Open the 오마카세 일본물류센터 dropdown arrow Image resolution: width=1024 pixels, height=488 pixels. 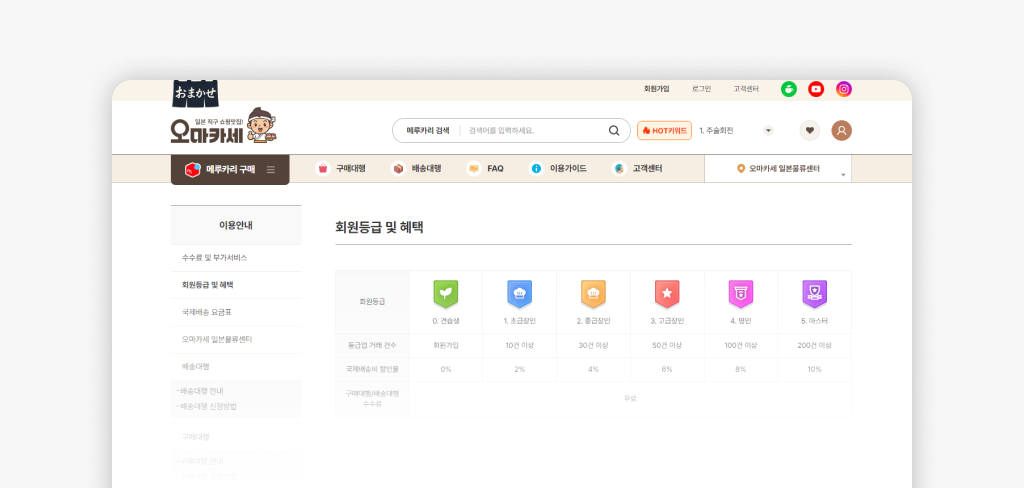click(x=843, y=175)
